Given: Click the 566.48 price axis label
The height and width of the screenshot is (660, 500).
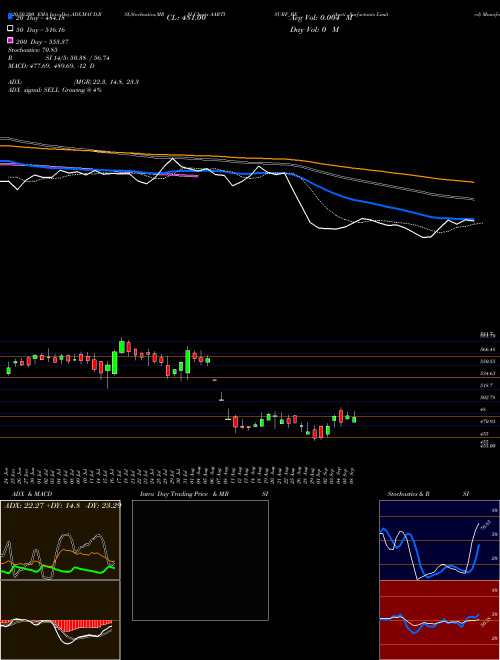Looking at the screenshot, I should click(x=488, y=349).
